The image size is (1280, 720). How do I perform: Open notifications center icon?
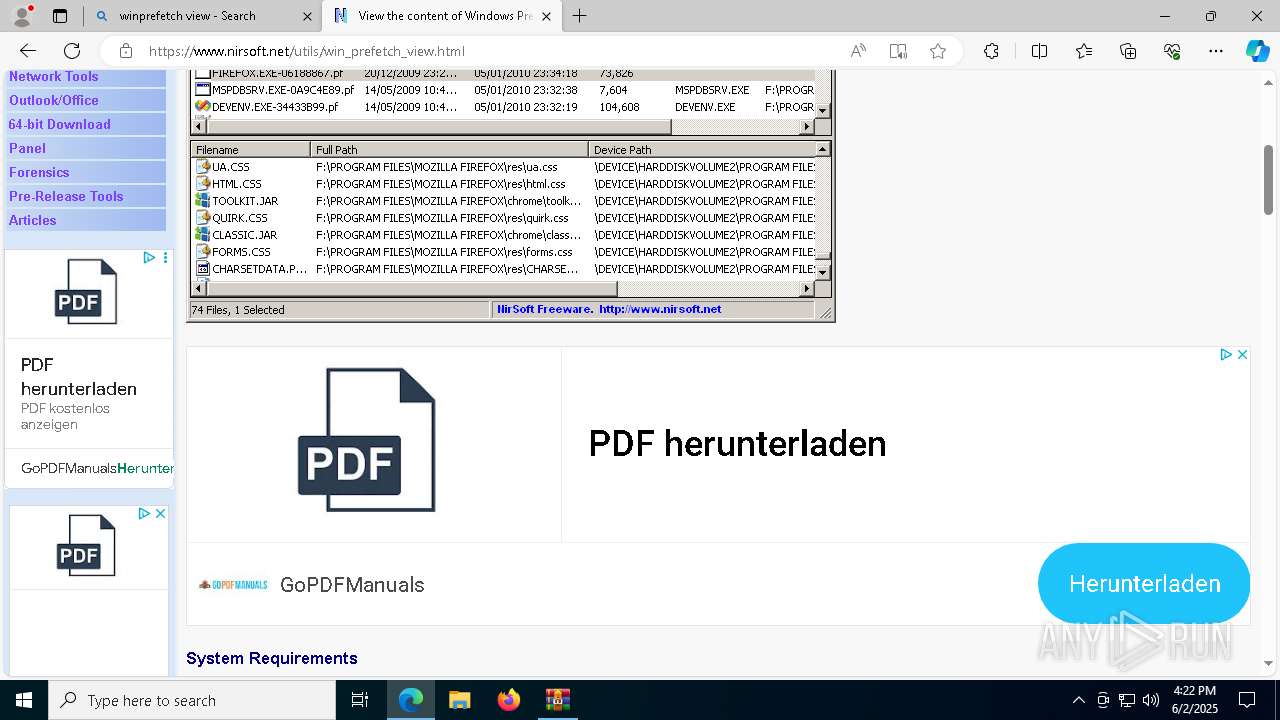point(1247,700)
